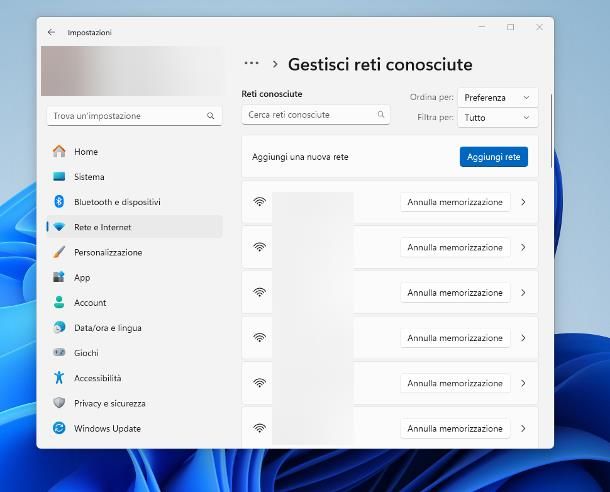Click the Wi-Fi icon of the third network
Viewport: 610px width, 492px height.
pyautogui.click(x=259, y=292)
